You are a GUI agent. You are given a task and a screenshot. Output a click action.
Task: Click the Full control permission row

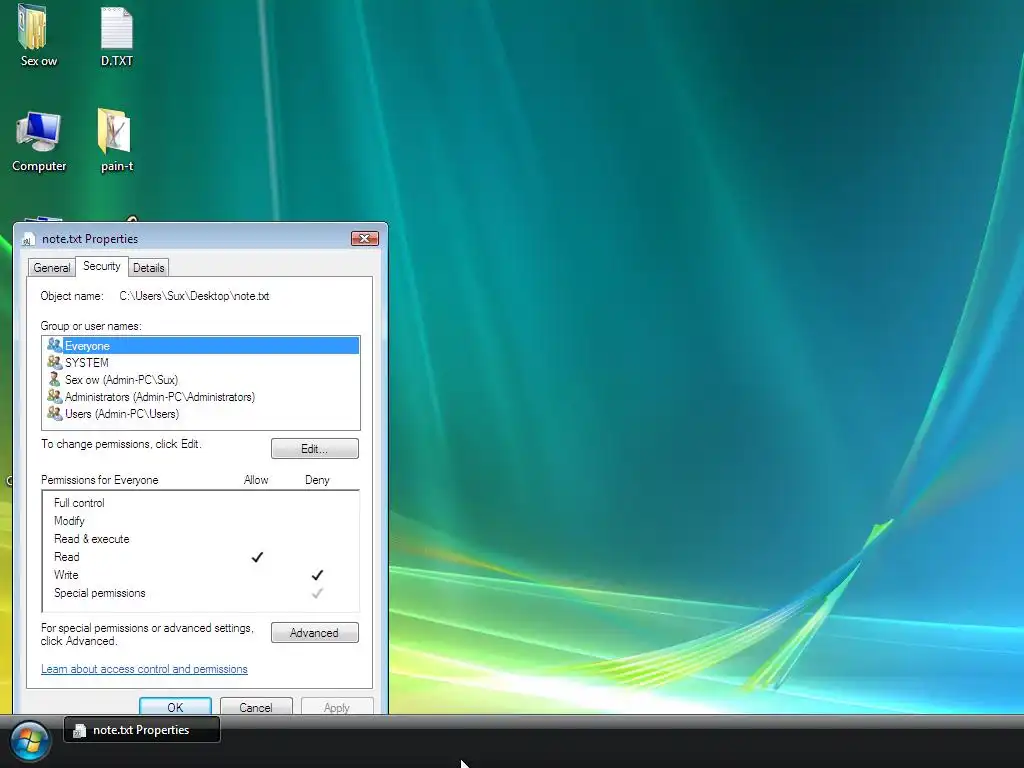(x=201, y=503)
